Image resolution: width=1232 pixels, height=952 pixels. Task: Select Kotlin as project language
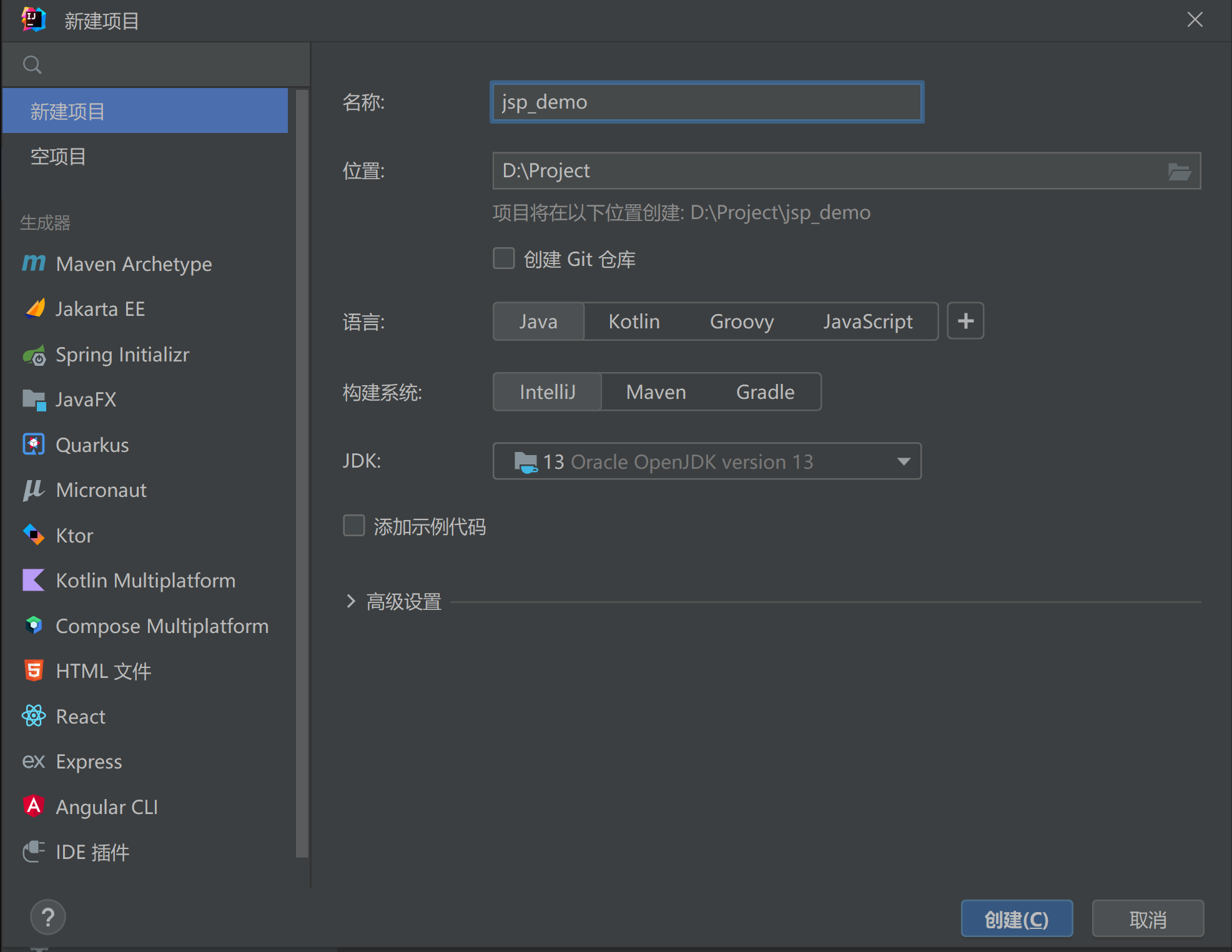click(x=633, y=321)
